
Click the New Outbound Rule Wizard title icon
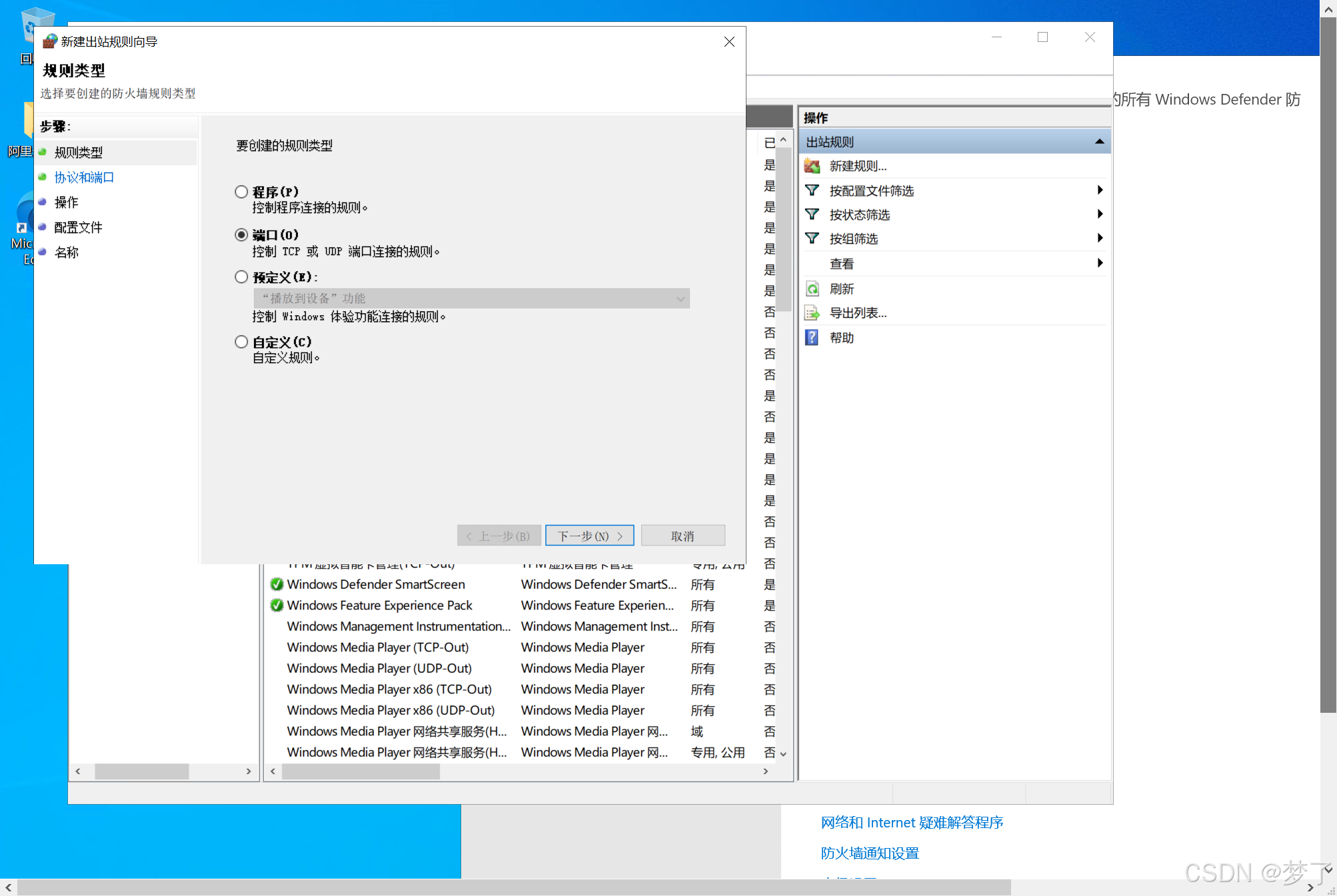pyautogui.click(x=49, y=41)
